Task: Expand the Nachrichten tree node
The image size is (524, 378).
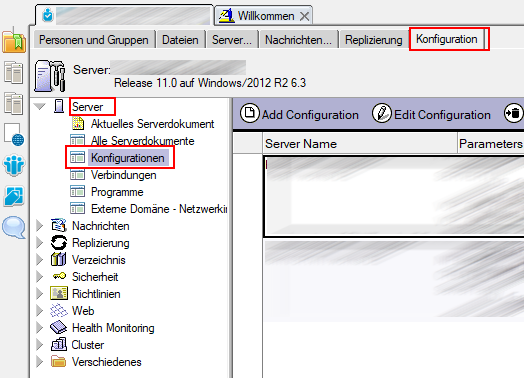Action: [x=40, y=226]
